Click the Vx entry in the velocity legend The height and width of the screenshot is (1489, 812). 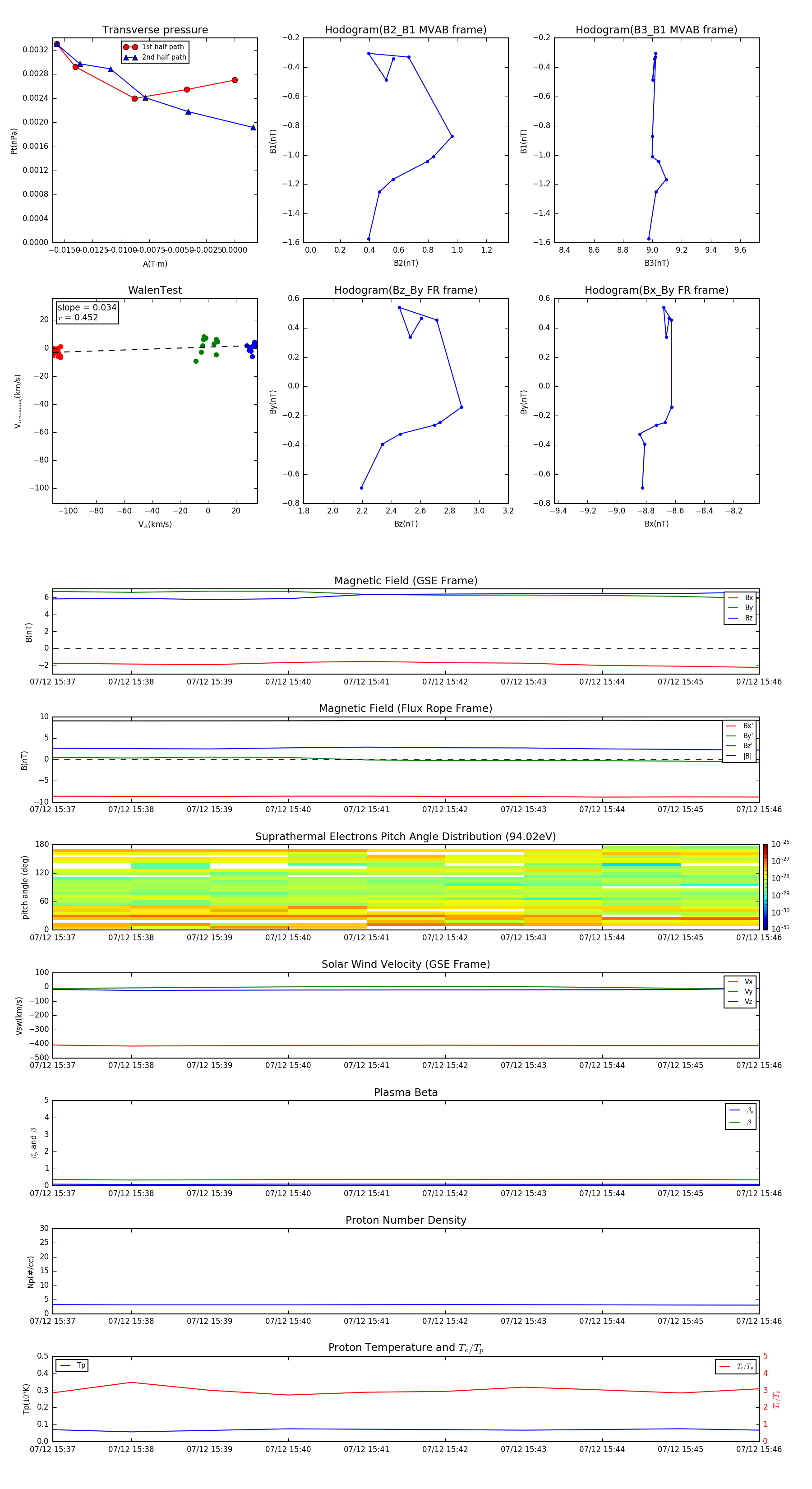click(x=740, y=981)
